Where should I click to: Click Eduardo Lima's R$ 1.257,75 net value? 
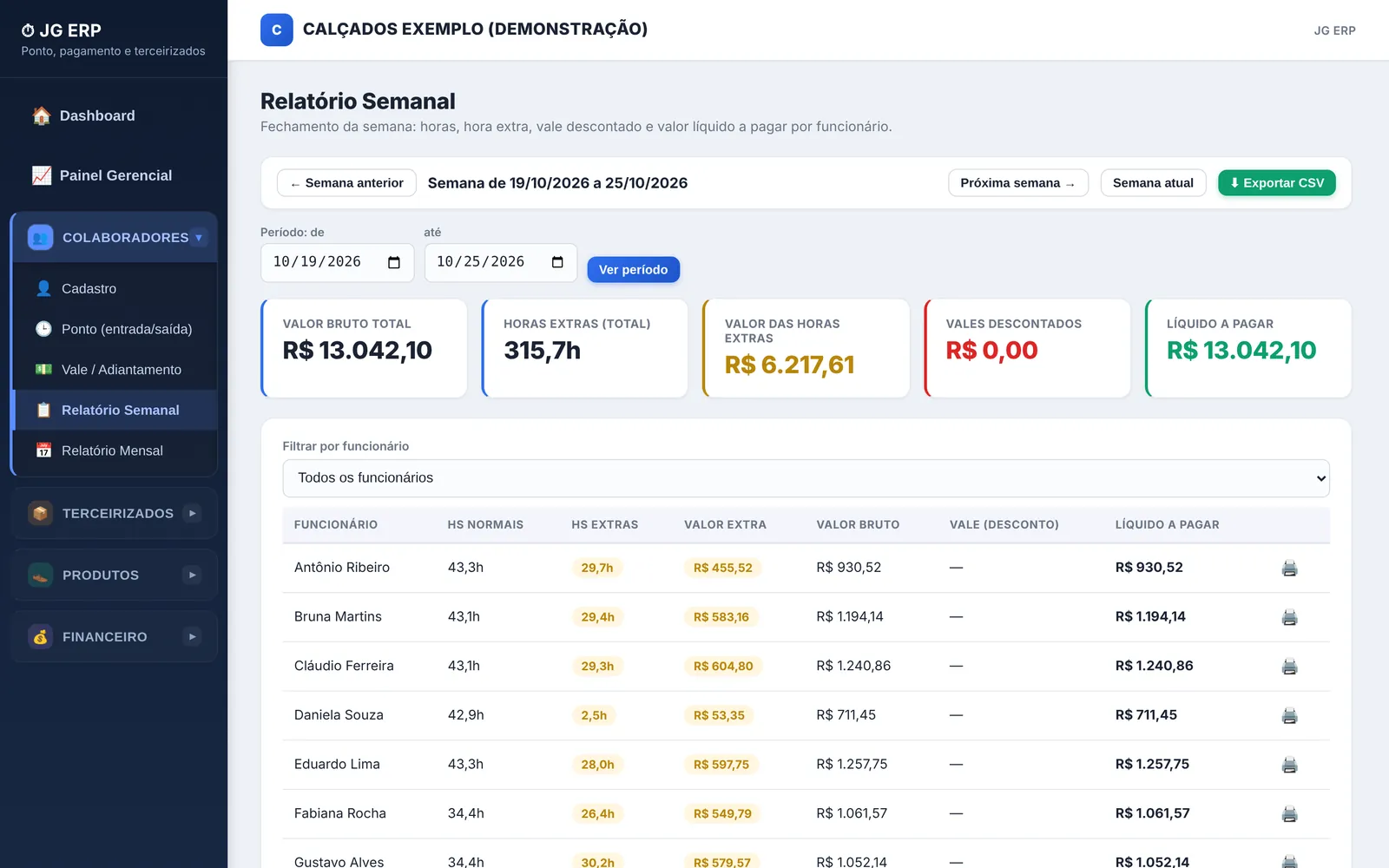point(1152,764)
